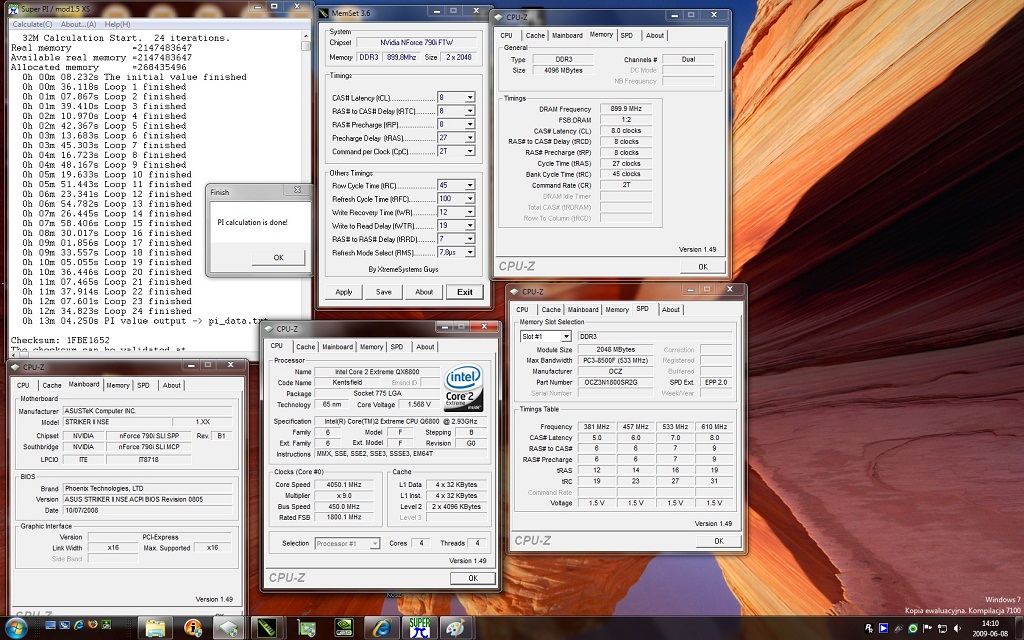The height and width of the screenshot is (640, 1024).
Task: Expand Write Recovery Time (tWR) dropdown
Action: coord(470,212)
